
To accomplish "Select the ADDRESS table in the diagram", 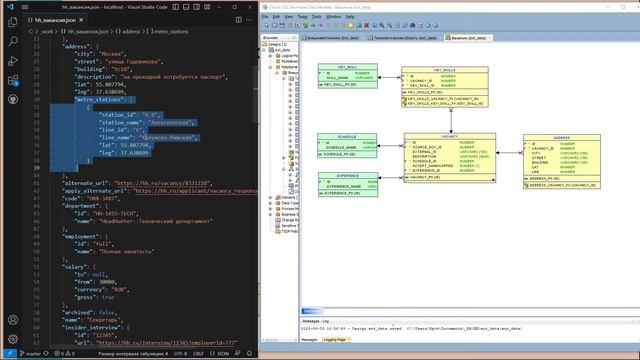I will pyautogui.click(x=562, y=161).
